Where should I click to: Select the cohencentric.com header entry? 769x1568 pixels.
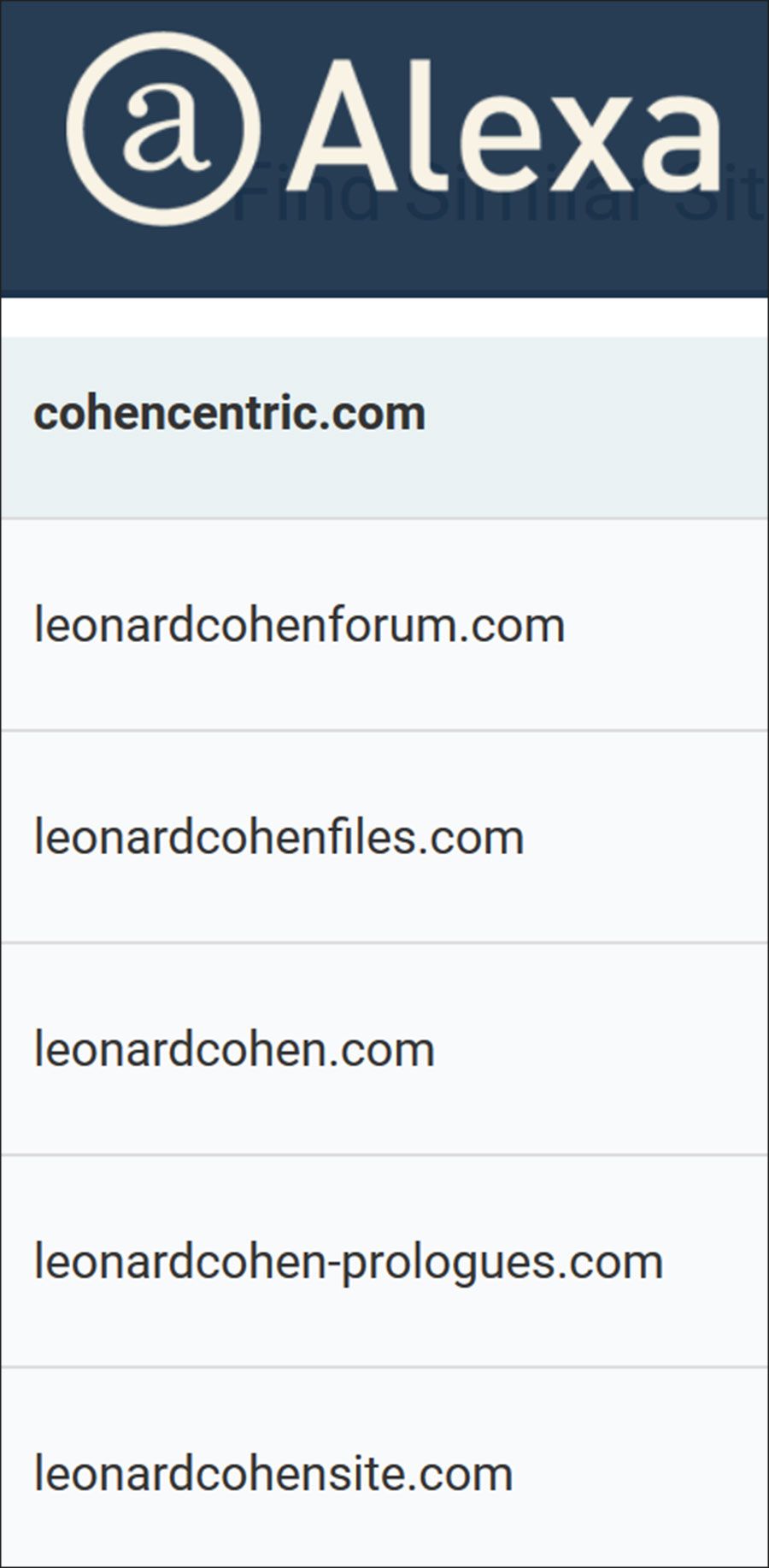point(229,414)
